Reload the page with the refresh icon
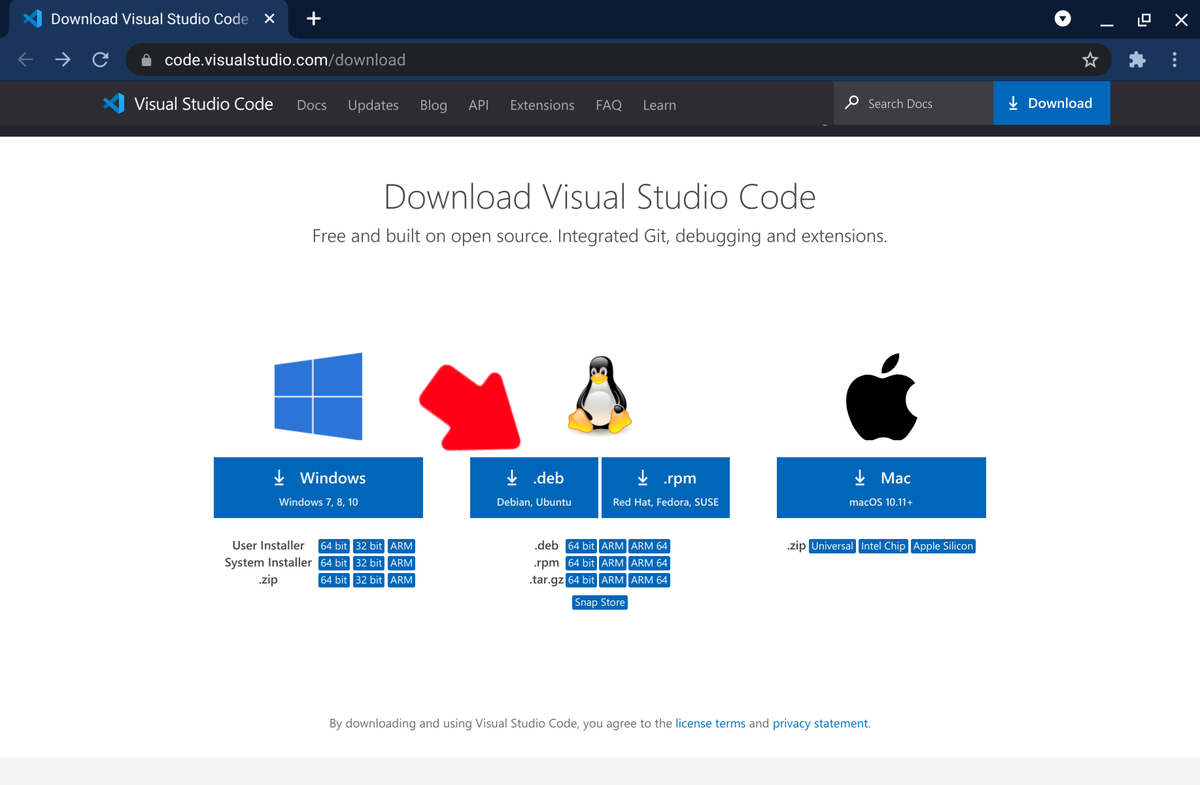Screen dimensions: 1200x785 (100, 60)
